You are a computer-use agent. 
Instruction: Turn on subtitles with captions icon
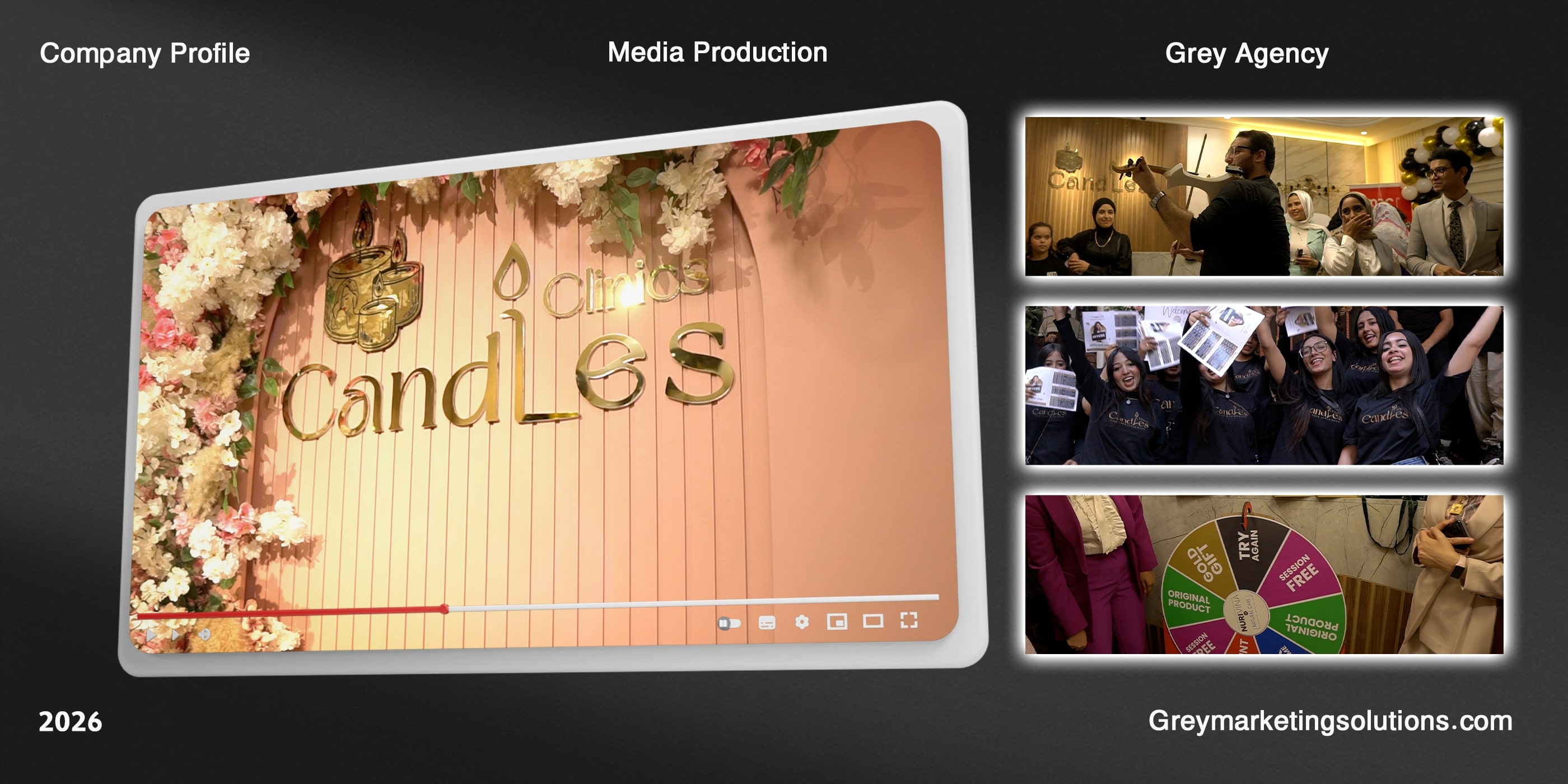[x=767, y=622]
